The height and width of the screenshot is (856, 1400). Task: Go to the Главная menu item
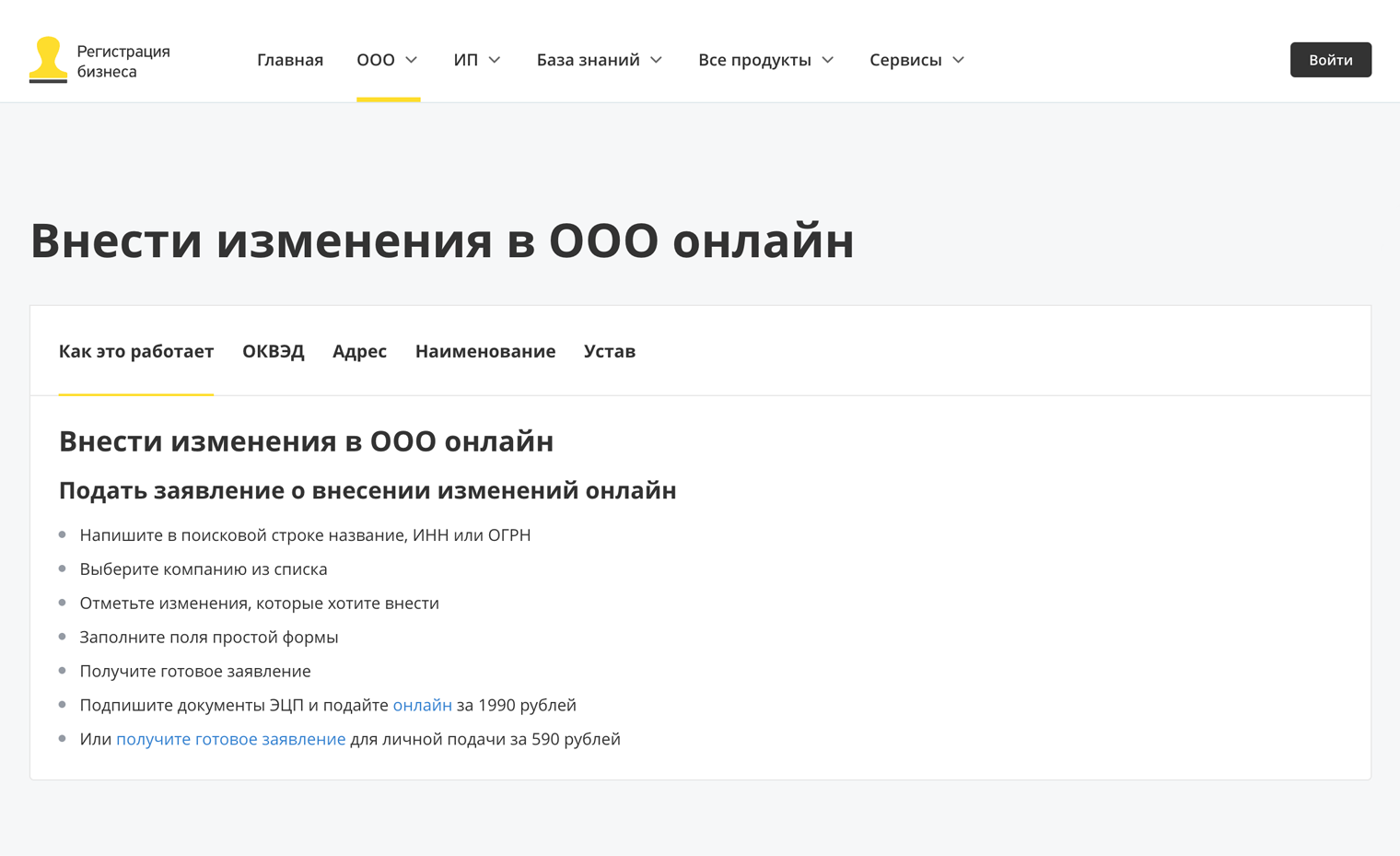coord(290,60)
